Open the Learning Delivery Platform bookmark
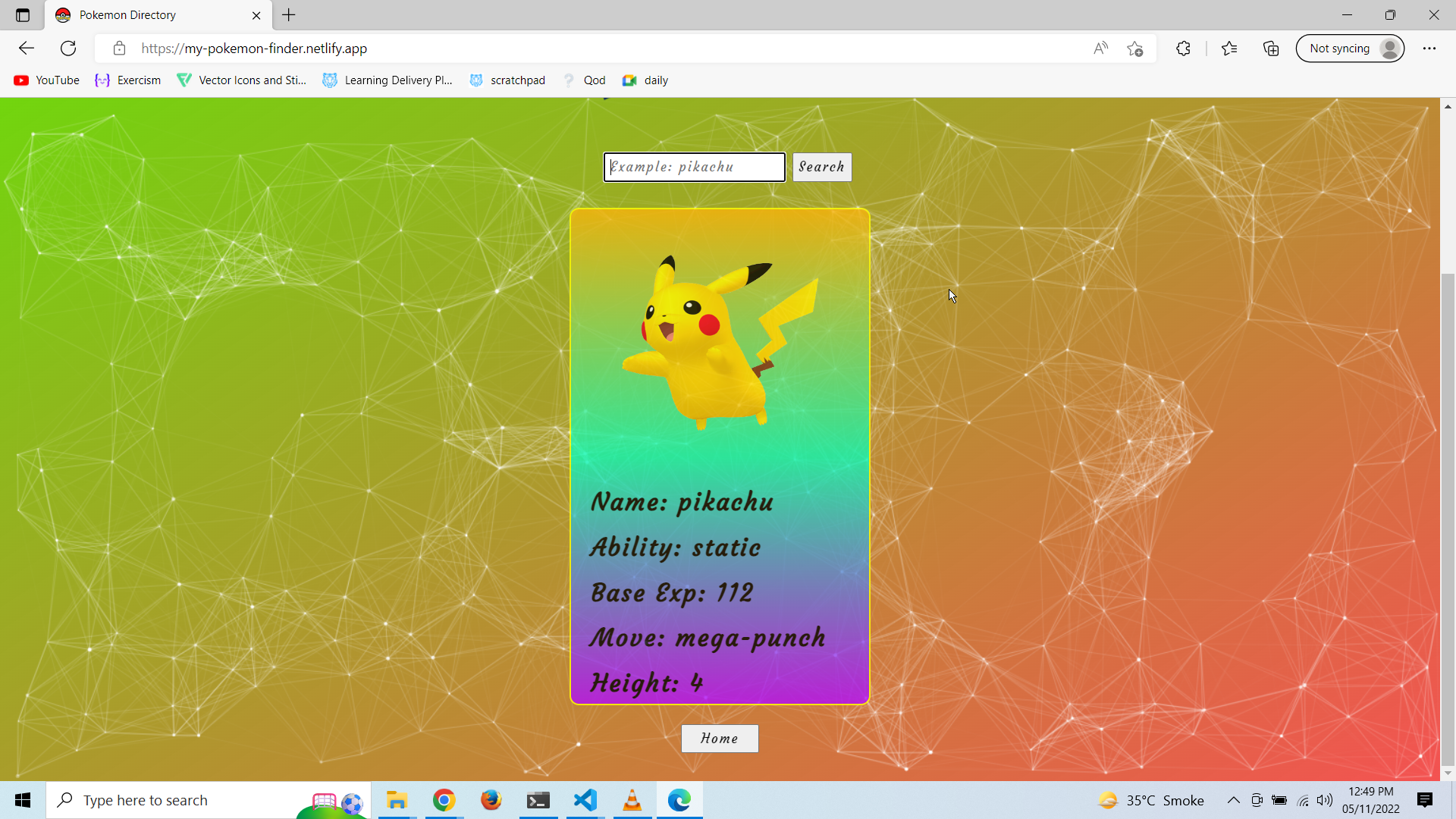Viewport: 1456px width, 819px height. 388,80
